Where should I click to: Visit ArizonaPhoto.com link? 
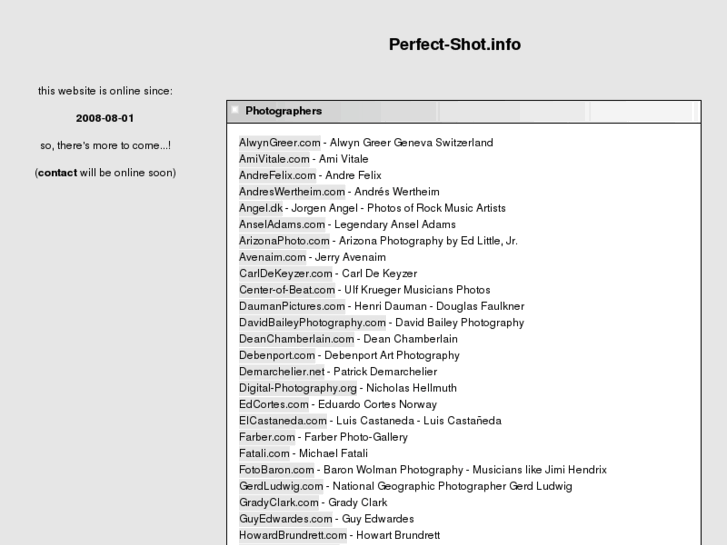[284, 241]
